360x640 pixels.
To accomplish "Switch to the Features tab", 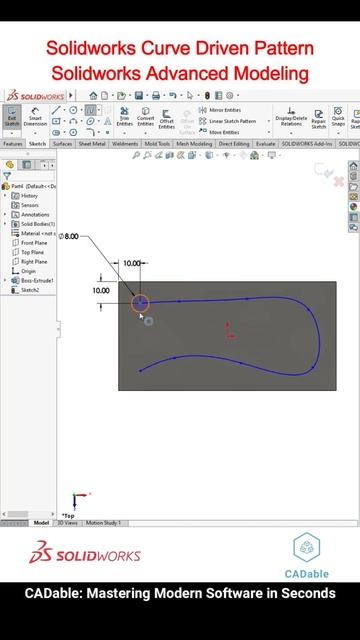I will pos(13,144).
